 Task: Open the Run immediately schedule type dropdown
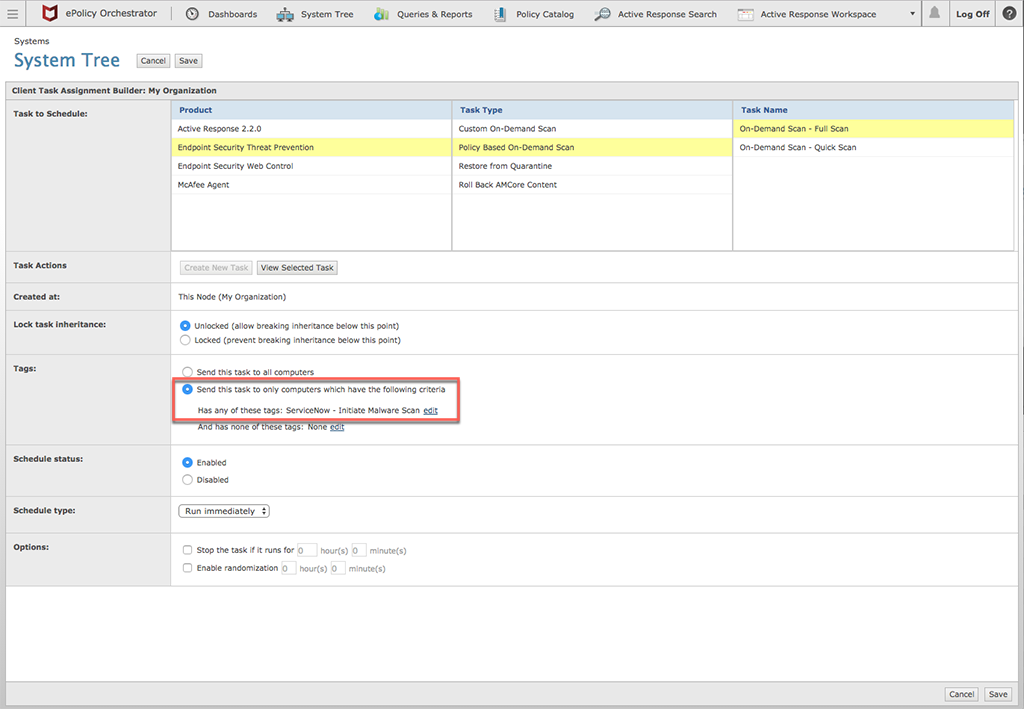[224, 511]
